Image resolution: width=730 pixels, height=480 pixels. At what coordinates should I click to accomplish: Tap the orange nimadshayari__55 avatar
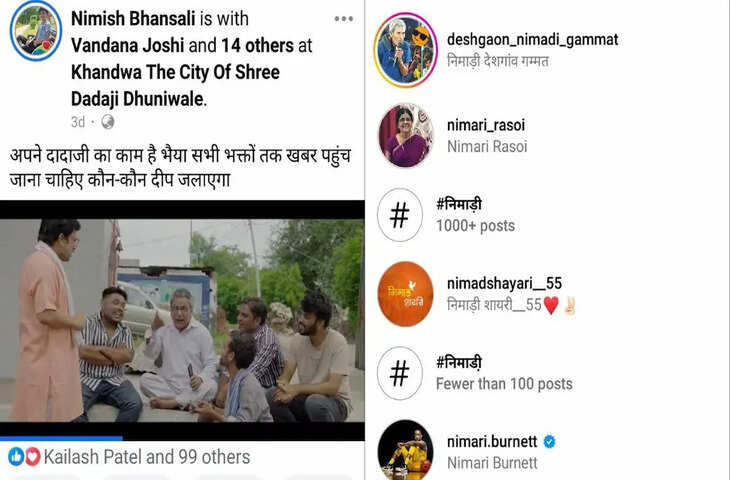coord(406,294)
